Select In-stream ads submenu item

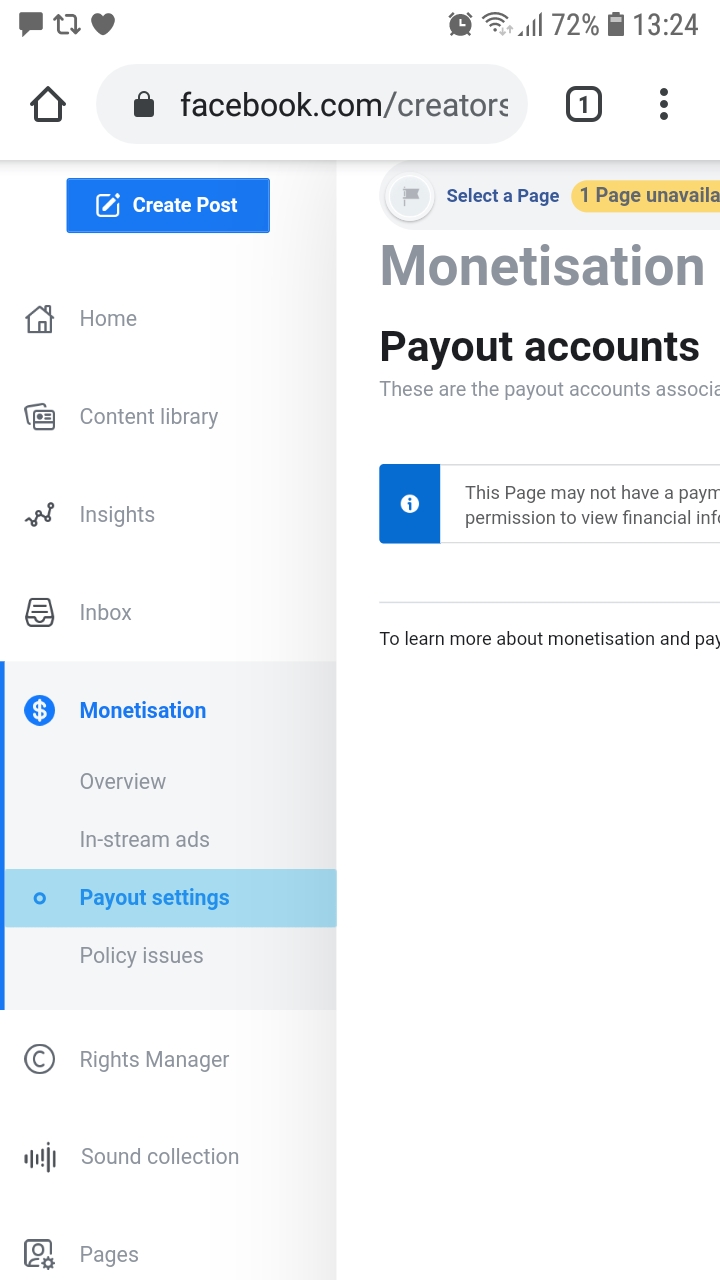145,840
